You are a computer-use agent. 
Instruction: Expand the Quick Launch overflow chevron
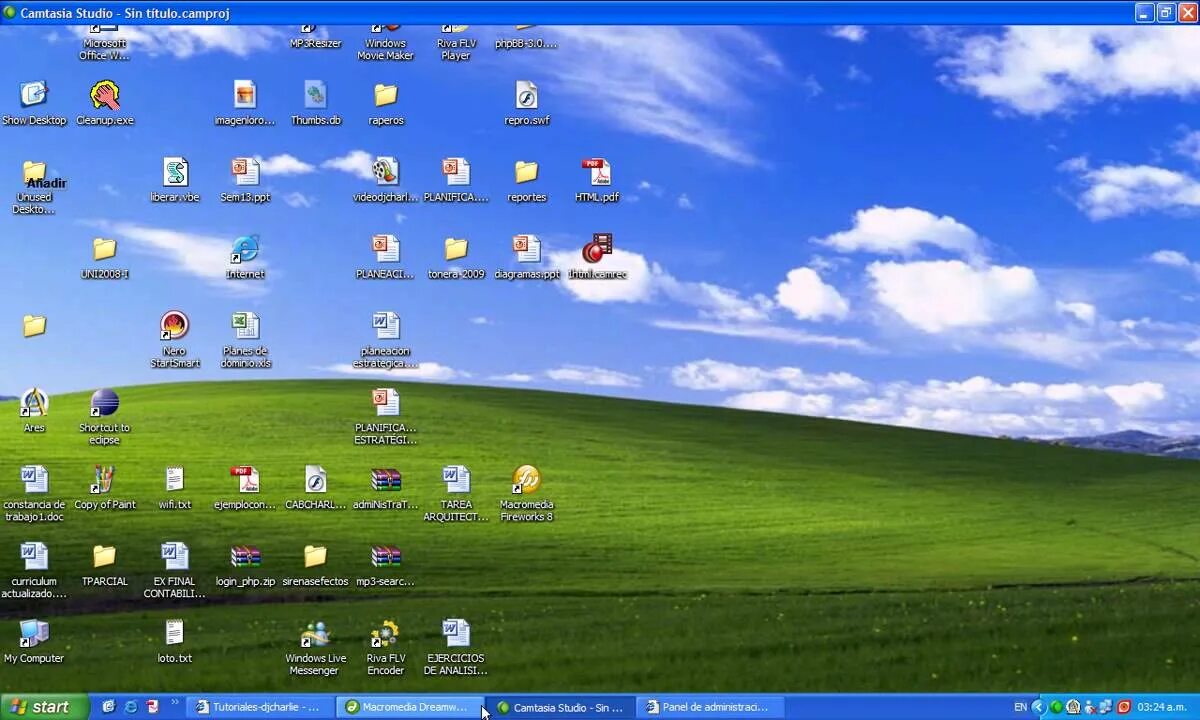tap(176, 703)
